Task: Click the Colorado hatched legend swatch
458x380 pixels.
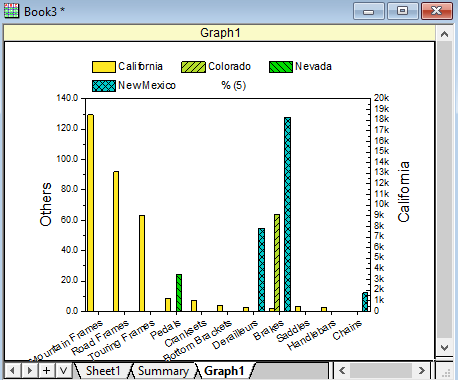Action: (193, 67)
